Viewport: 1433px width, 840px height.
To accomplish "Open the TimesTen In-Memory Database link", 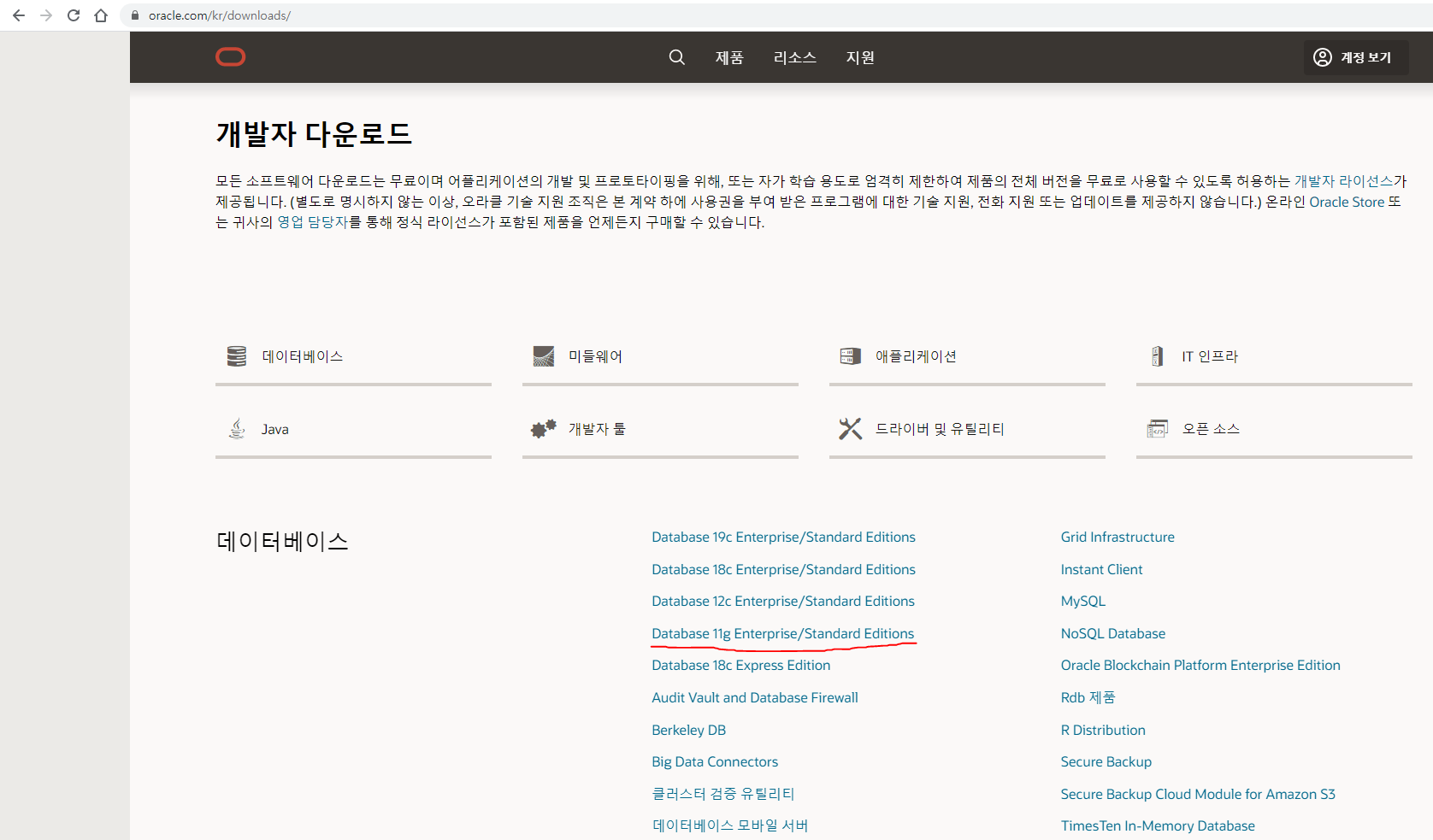I will point(1158,825).
